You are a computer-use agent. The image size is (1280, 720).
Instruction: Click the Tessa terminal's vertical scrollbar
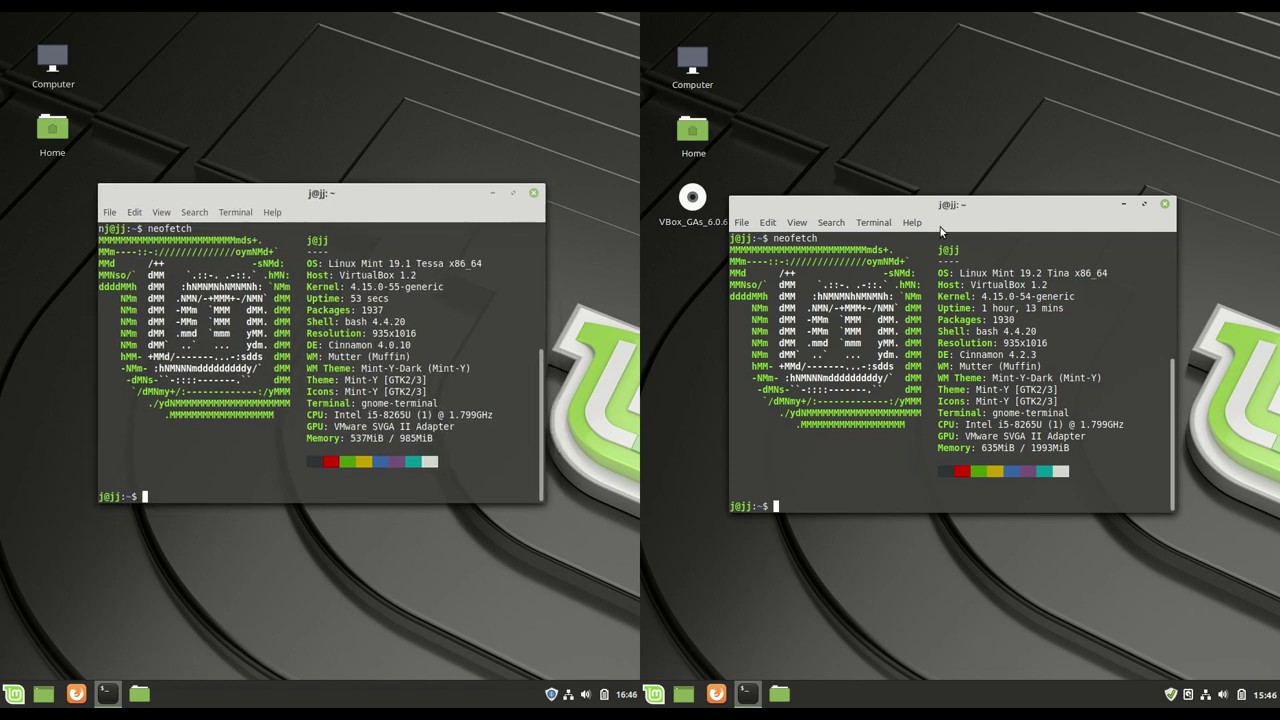click(541, 424)
